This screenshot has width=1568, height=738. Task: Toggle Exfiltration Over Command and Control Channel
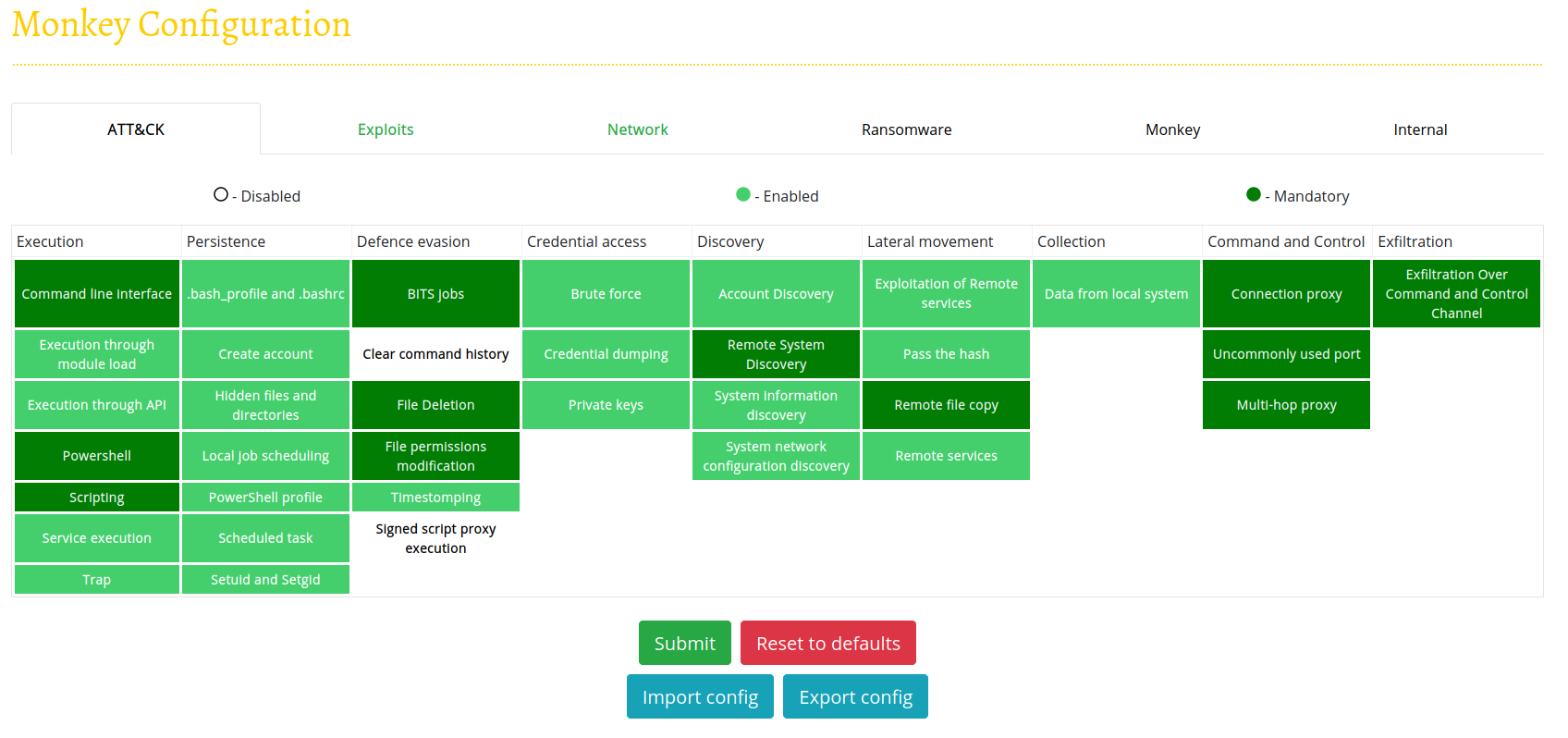click(x=1456, y=293)
